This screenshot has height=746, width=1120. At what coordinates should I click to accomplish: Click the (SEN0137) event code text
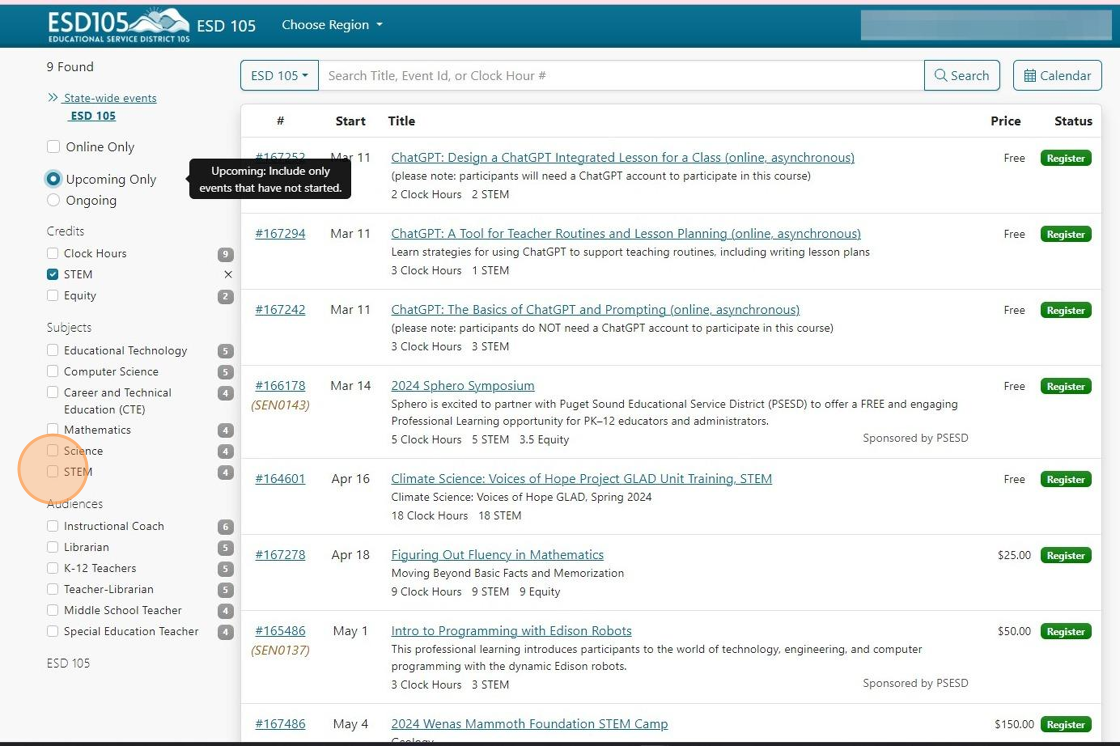click(x=280, y=650)
